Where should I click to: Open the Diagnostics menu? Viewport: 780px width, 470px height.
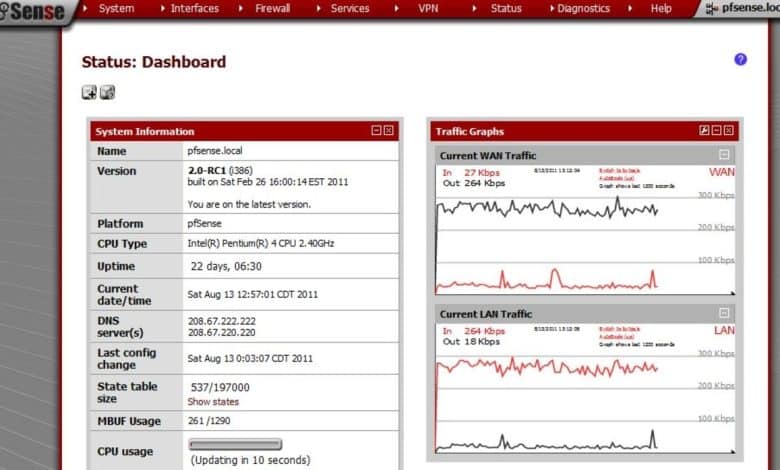[584, 8]
